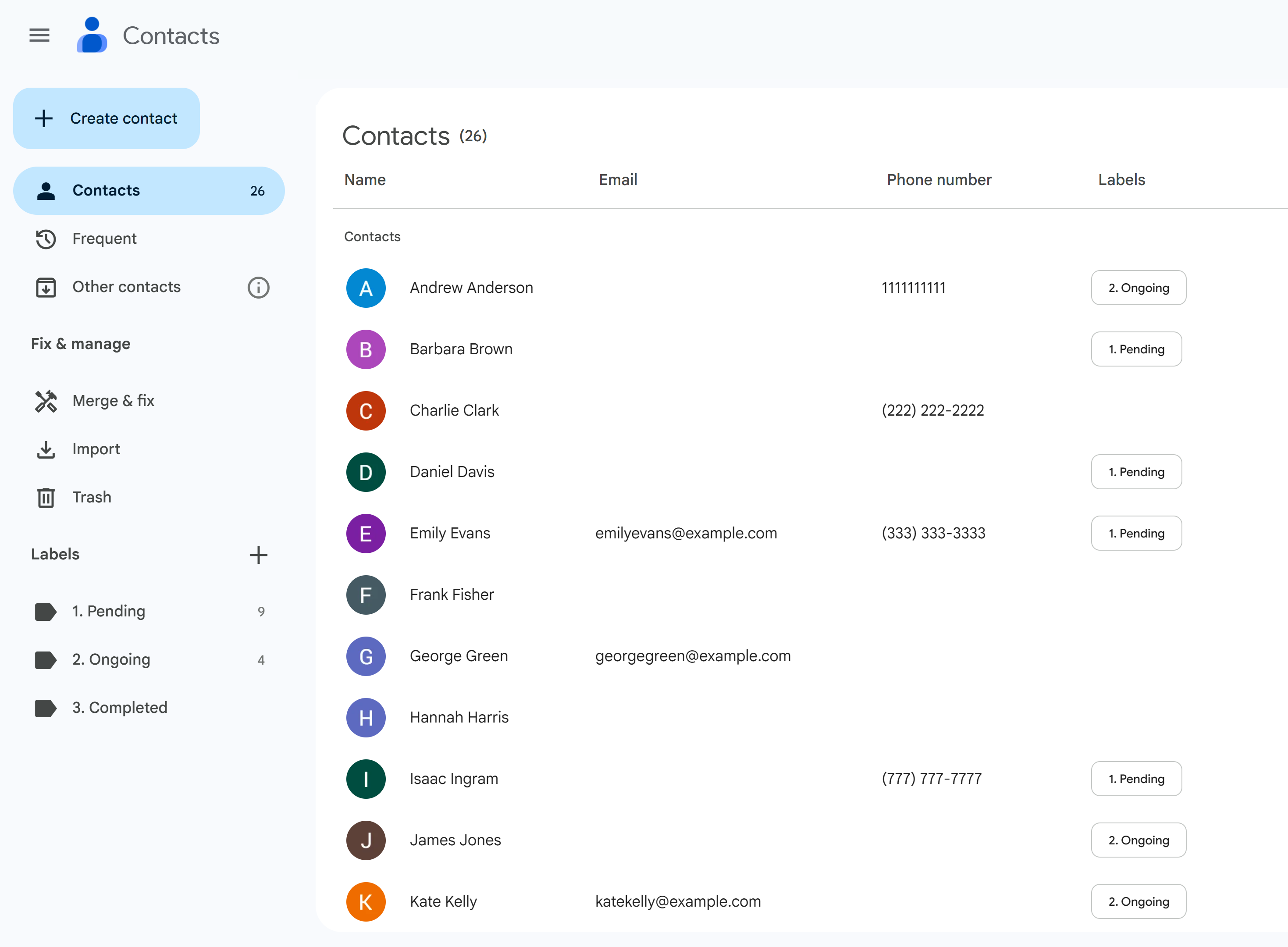
Task: Click the Merge & fix tools icon
Action: click(46, 401)
